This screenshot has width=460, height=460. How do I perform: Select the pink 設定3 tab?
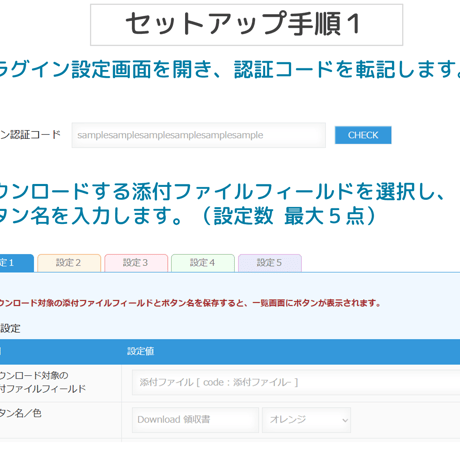tap(136, 263)
